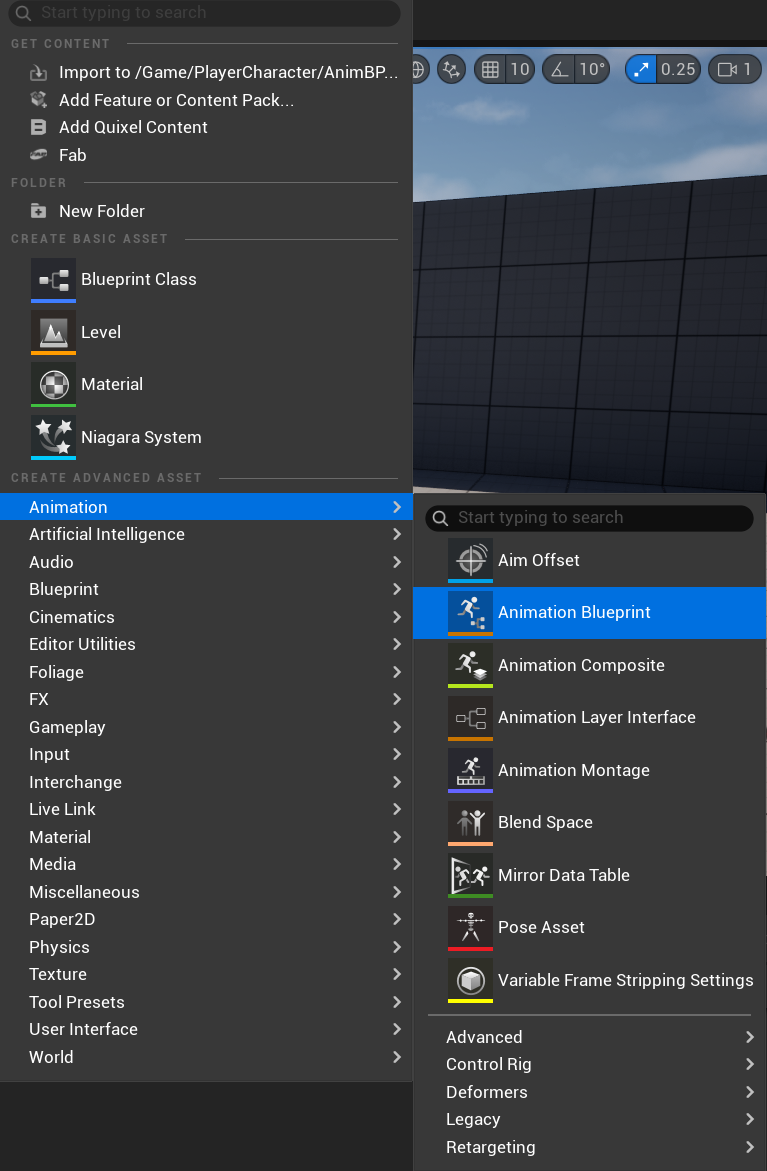Open the FX category
The width and height of the screenshot is (767, 1171).
click(206, 700)
